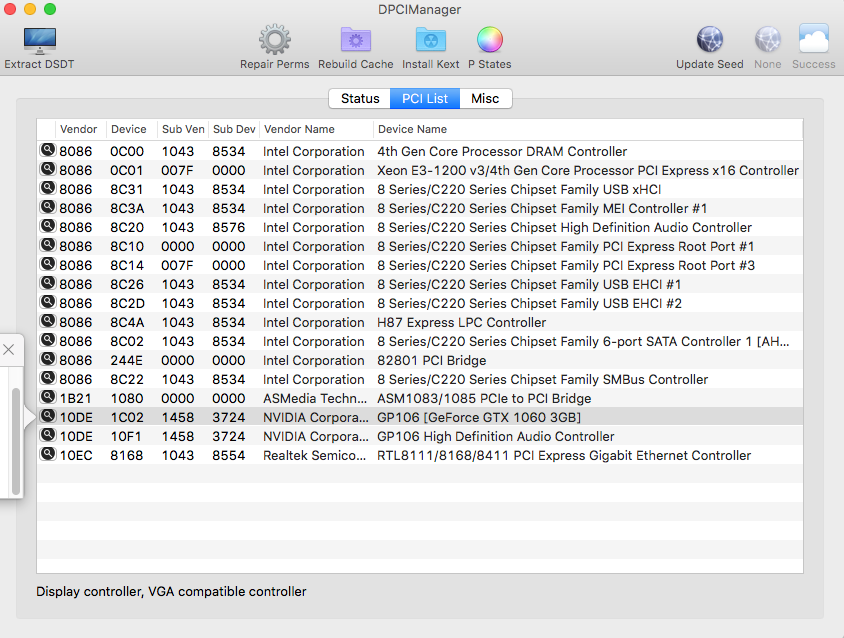Click device ID '244E' cell
Screen dimensions: 844x638
(x=126, y=360)
